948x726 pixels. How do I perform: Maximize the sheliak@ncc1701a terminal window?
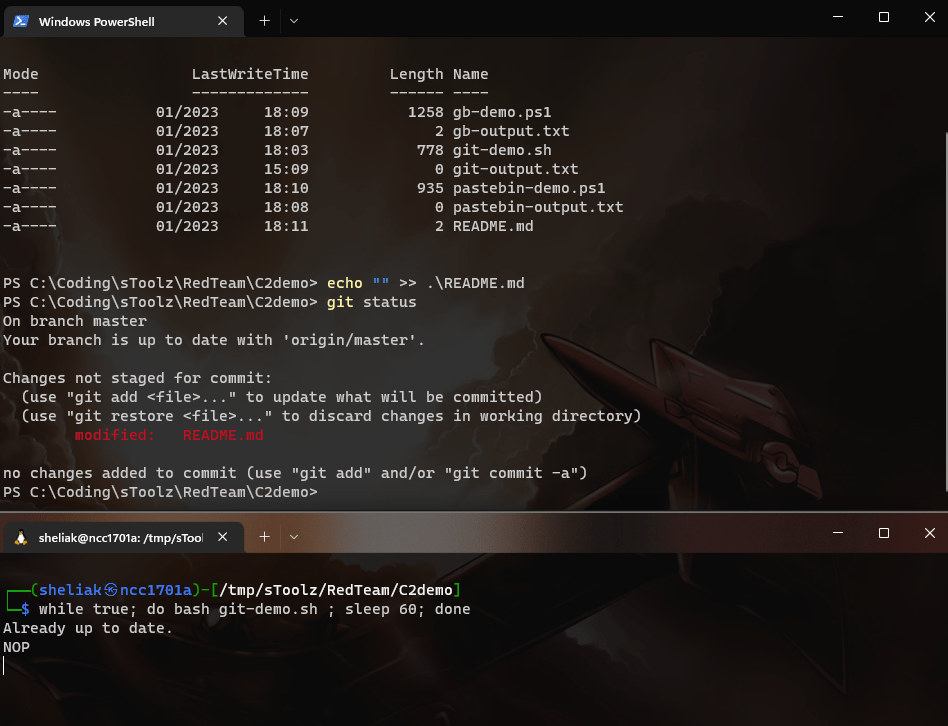pos(884,534)
